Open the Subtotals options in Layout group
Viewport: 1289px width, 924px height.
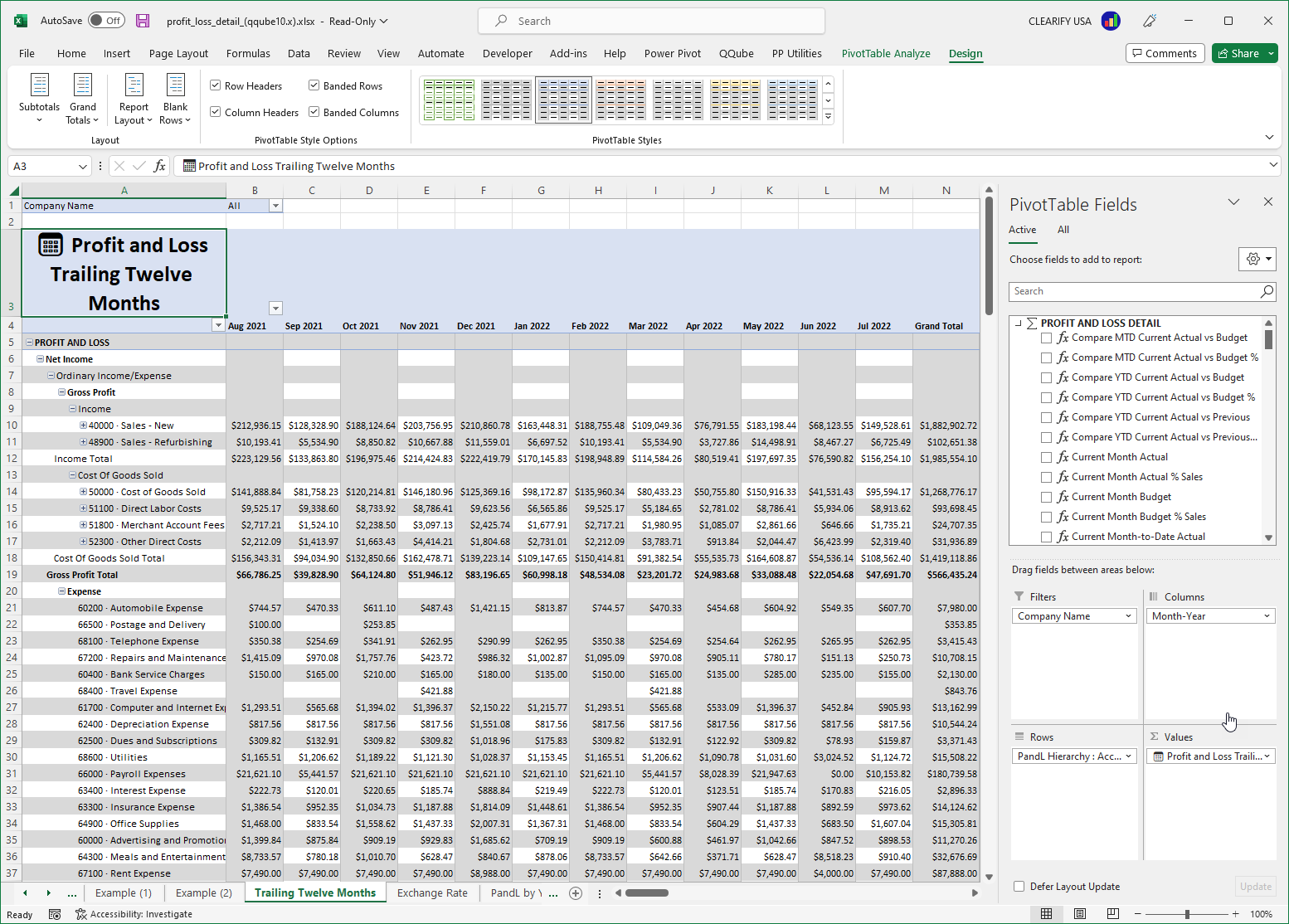(x=39, y=98)
